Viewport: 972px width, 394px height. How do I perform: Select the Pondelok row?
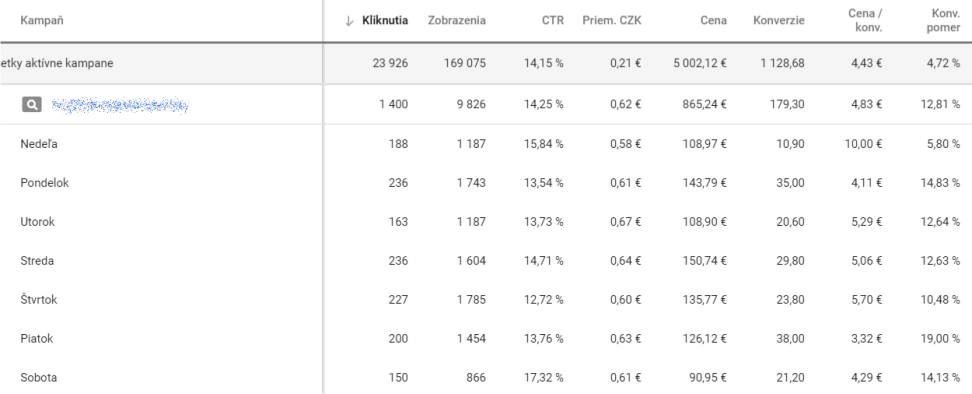click(x=486, y=183)
